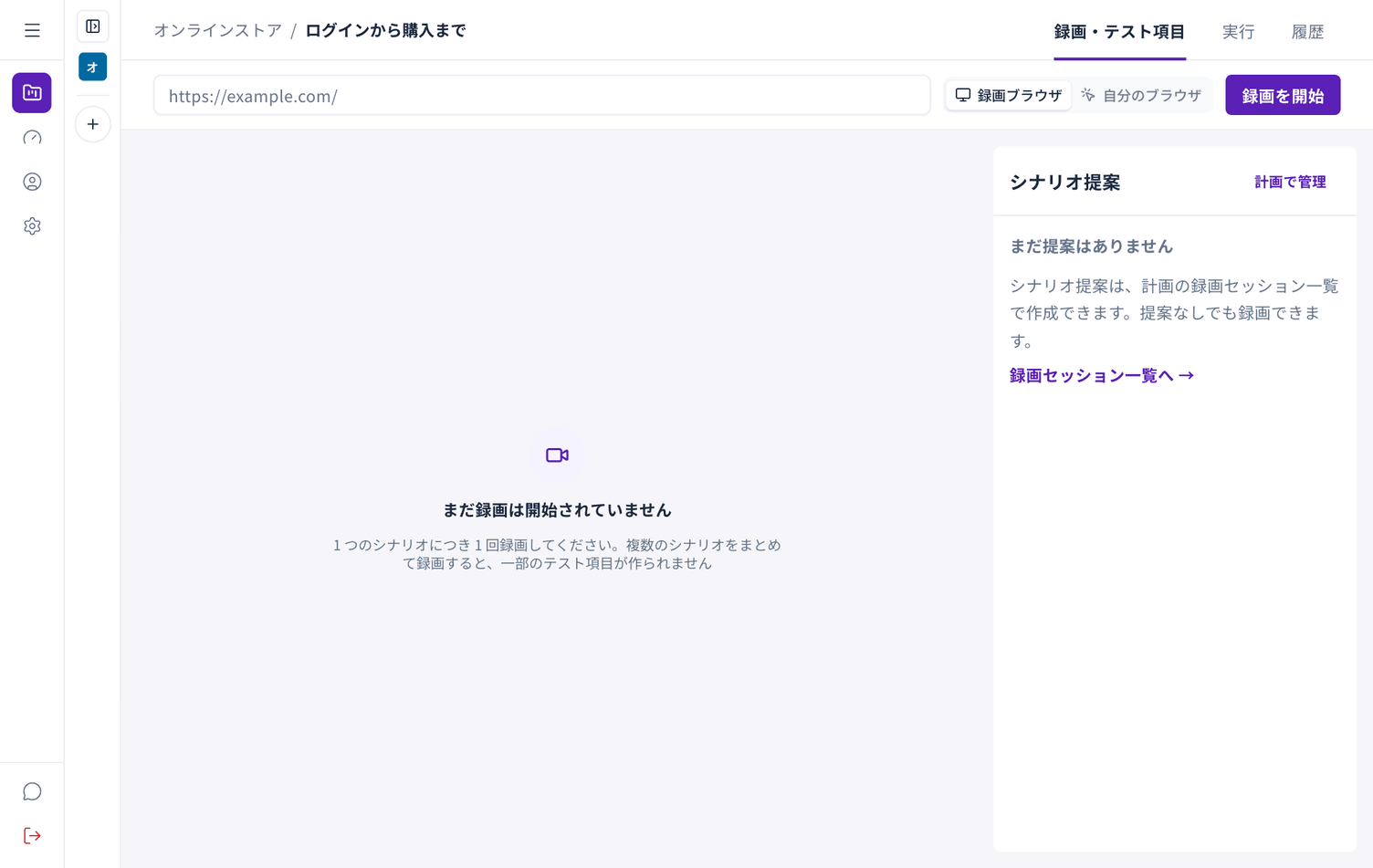This screenshot has height=868, width=1373.
Task: Switch to the 履歴 tab
Action: pos(1307,32)
